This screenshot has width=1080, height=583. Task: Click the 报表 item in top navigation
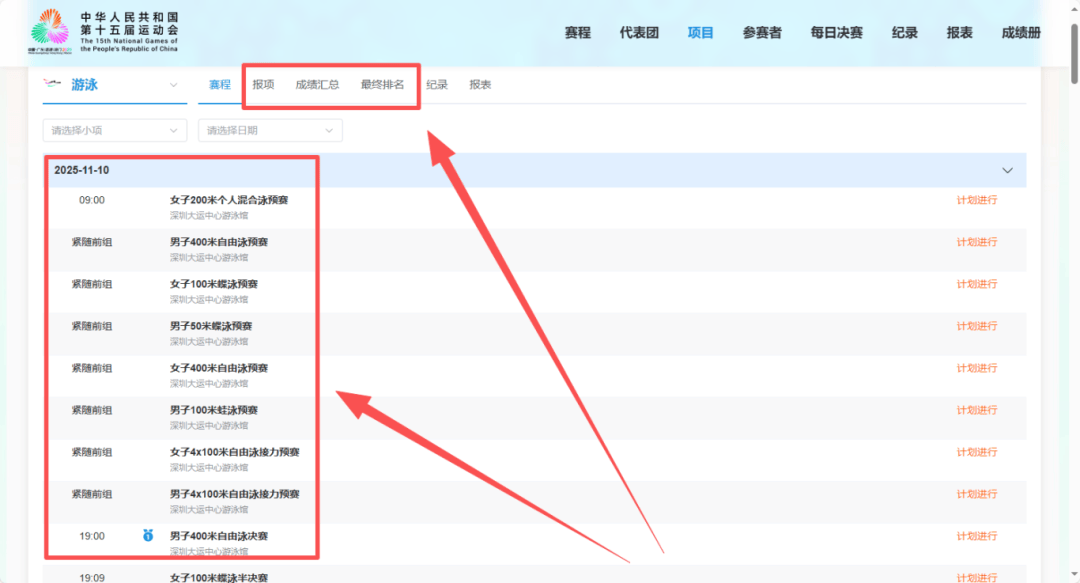coord(958,31)
